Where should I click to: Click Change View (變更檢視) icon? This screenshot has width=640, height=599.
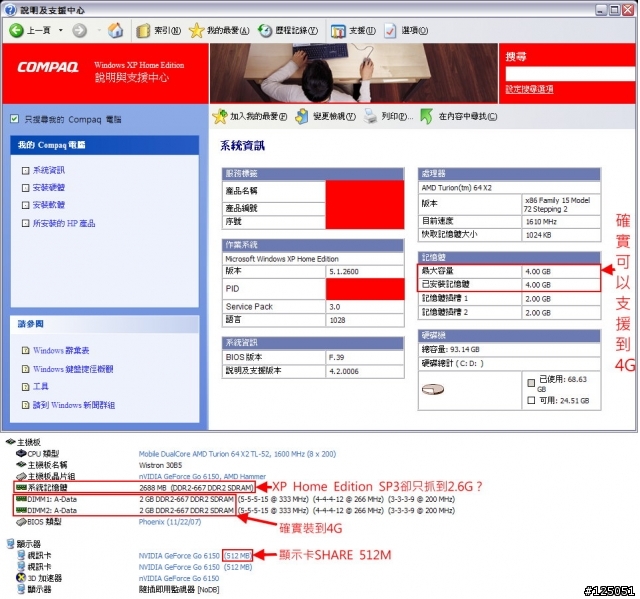(x=302, y=117)
